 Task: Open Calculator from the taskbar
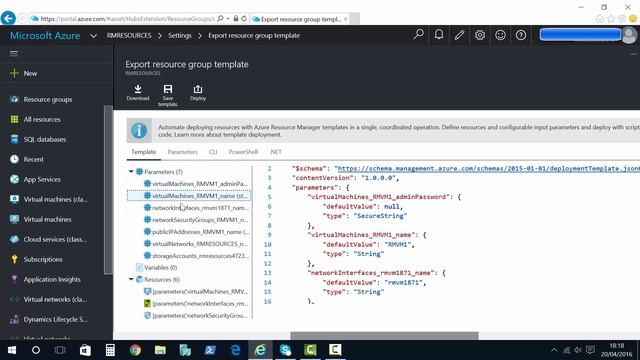(110, 350)
